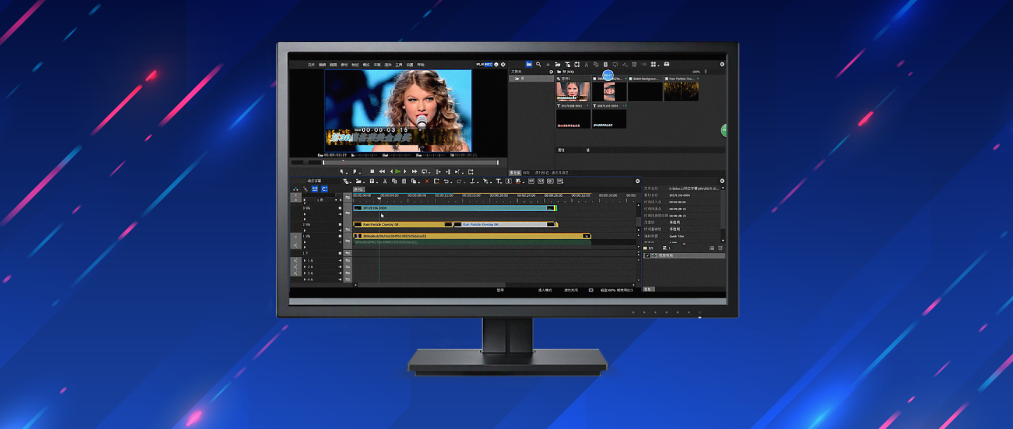Open the save dropdown on the timeline toolbar

(x=372, y=181)
